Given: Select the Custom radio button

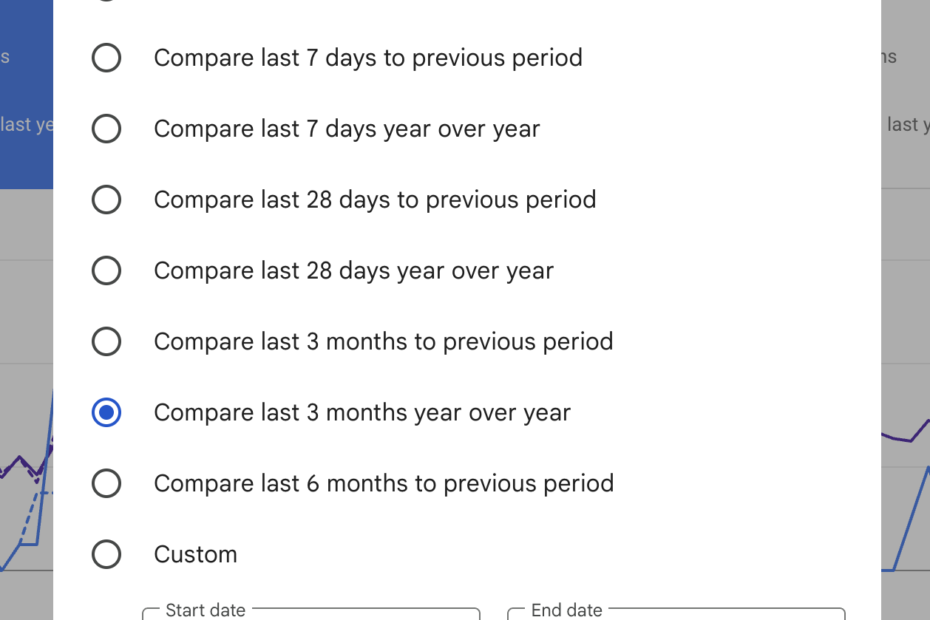Looking at the screenshot, I should point(106,555).
